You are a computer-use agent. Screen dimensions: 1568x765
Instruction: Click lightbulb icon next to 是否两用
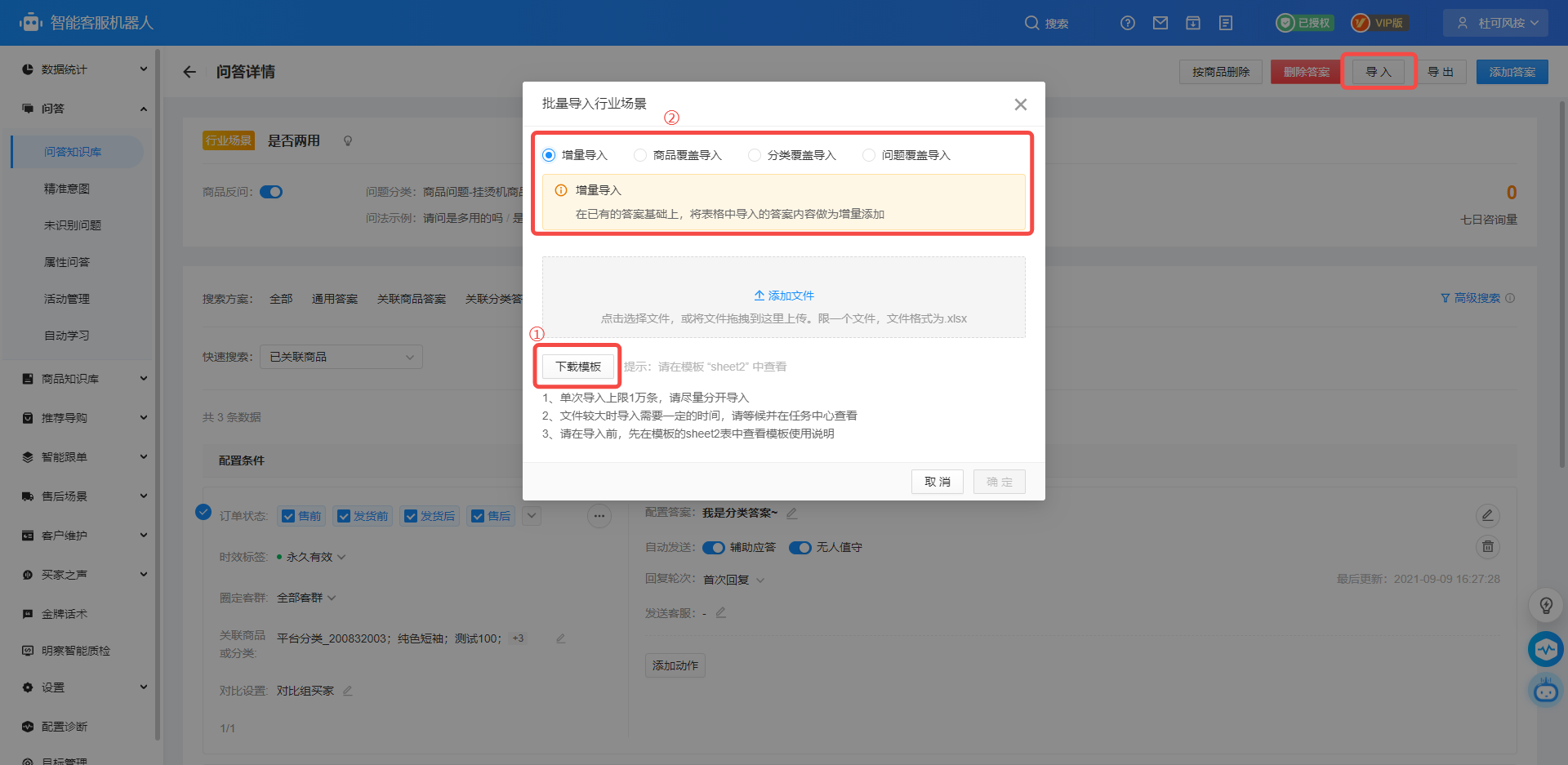tap(348, 141)
